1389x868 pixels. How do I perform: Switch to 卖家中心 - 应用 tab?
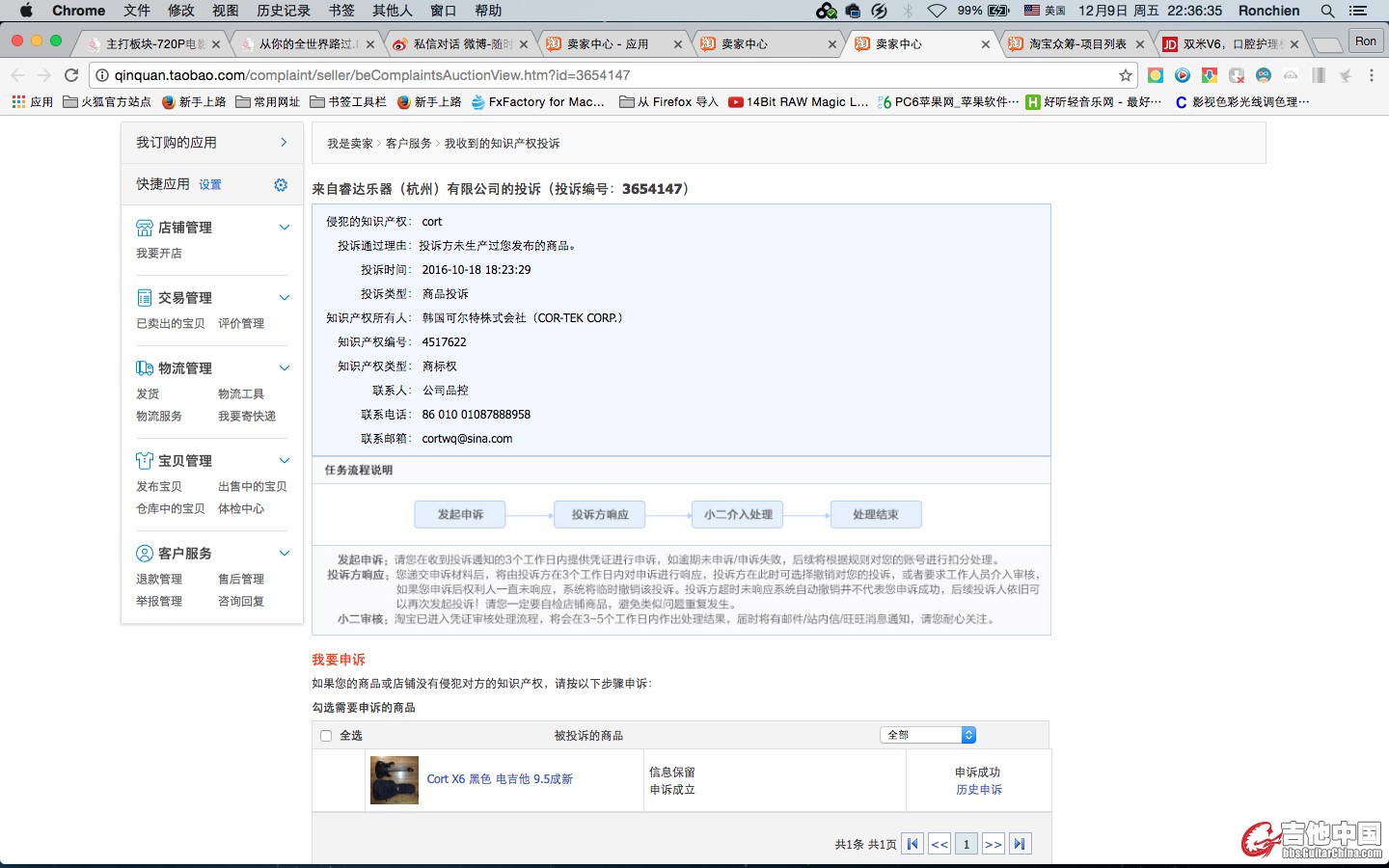click(608, 44)
